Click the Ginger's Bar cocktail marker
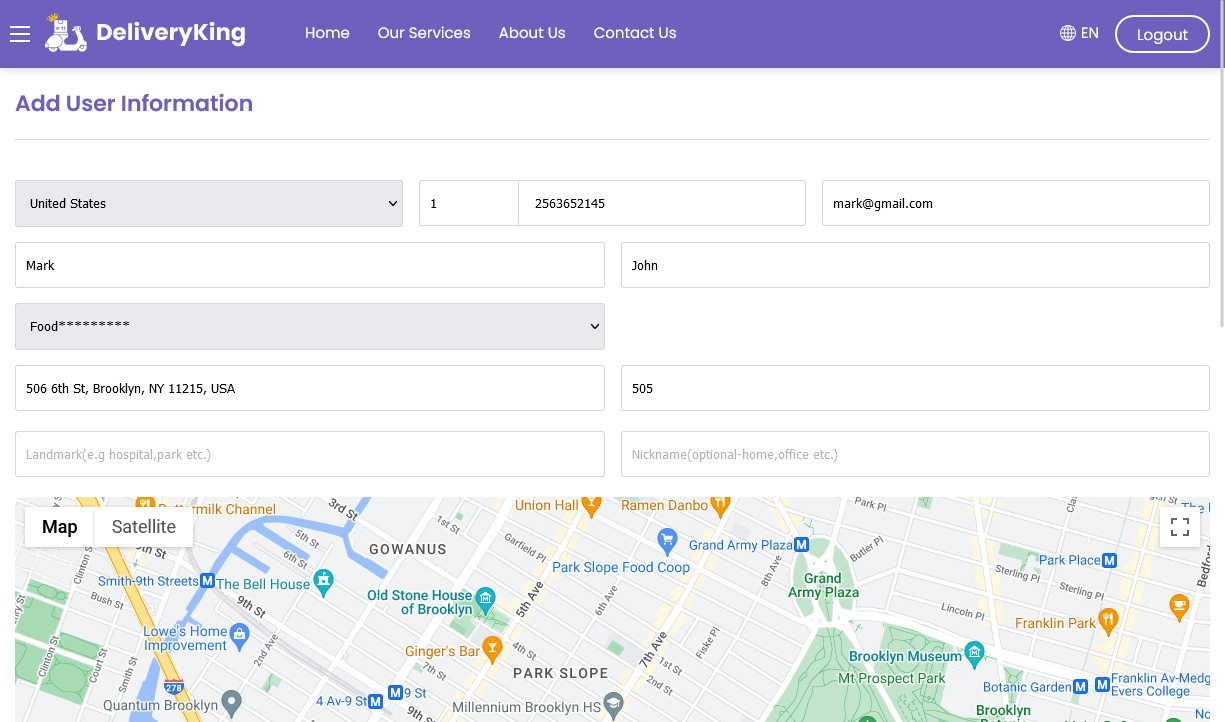Screen dimensions: 1225x722 coord(492,648)
